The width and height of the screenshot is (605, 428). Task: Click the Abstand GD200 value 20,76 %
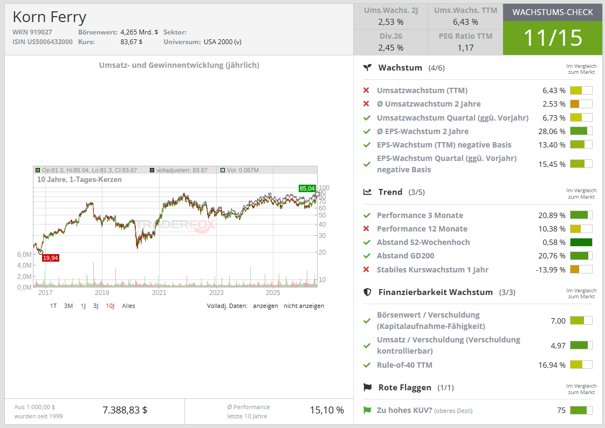point(552,256)
